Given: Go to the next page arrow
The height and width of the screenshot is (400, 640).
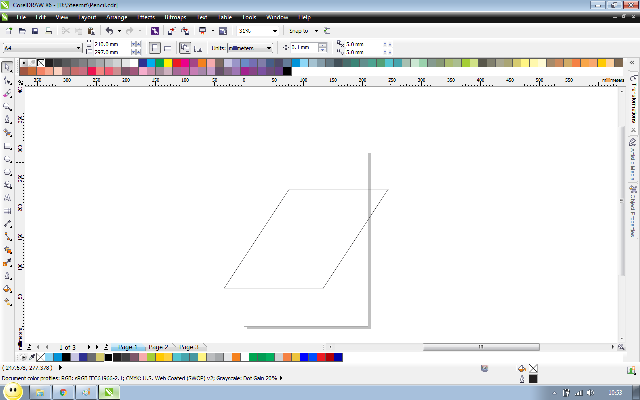Looking at the screenshot, I should coord(89,347).
